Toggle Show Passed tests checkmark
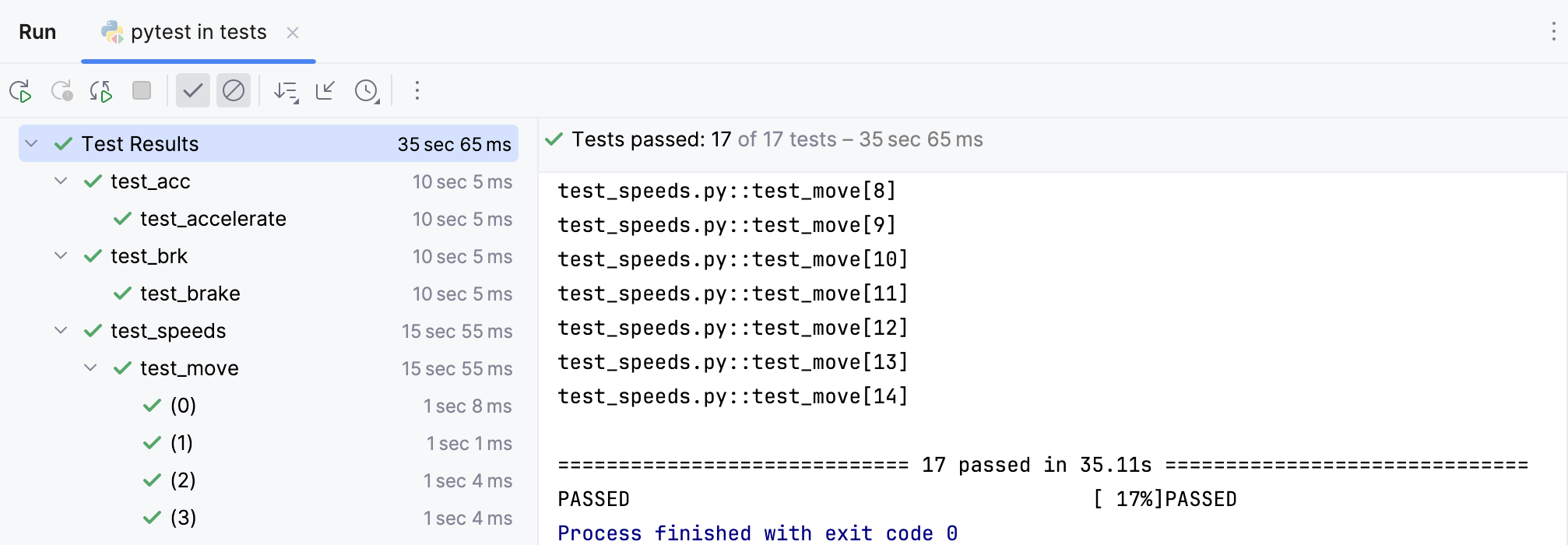Viewport: 1568px width, 545px height. (x=193, y=90)
